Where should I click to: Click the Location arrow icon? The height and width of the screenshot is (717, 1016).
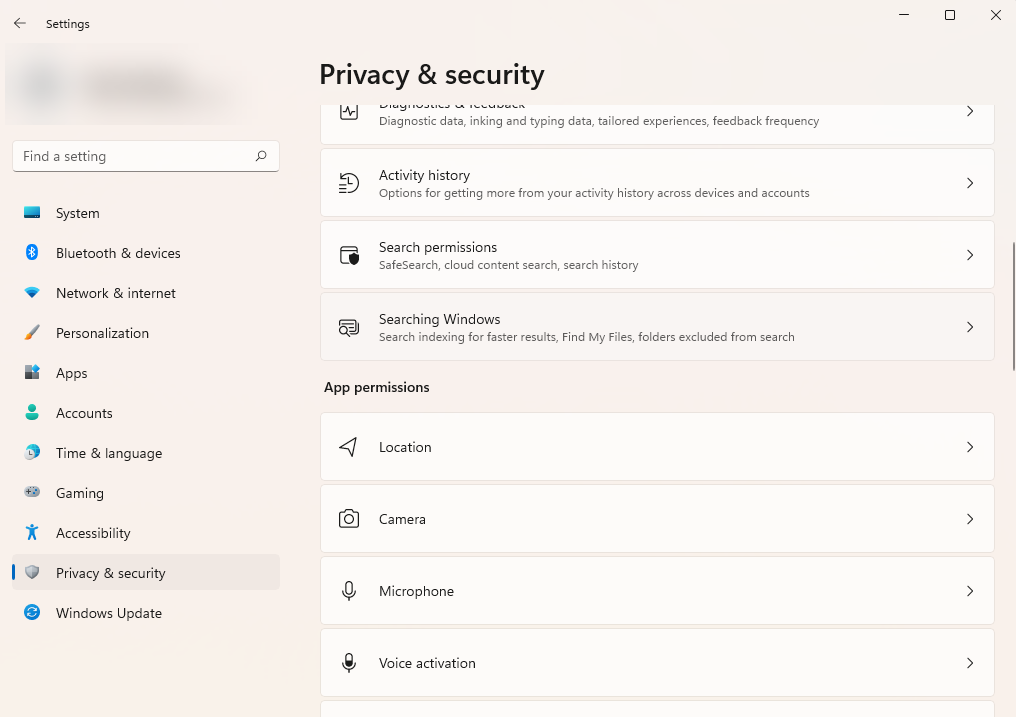point(349,447)
